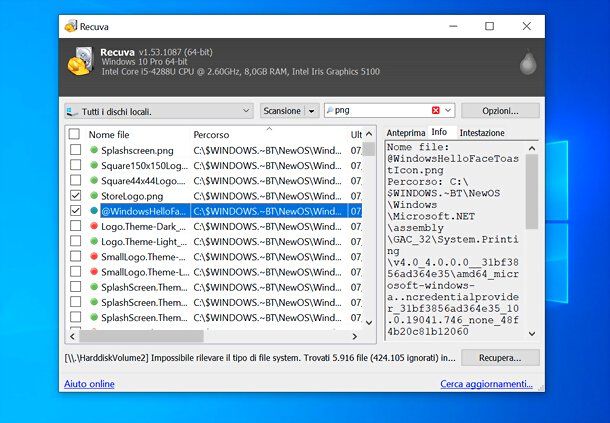Select the Splashscreen.png file name
This screenshot has width=610, height=423.
point(137,151)
